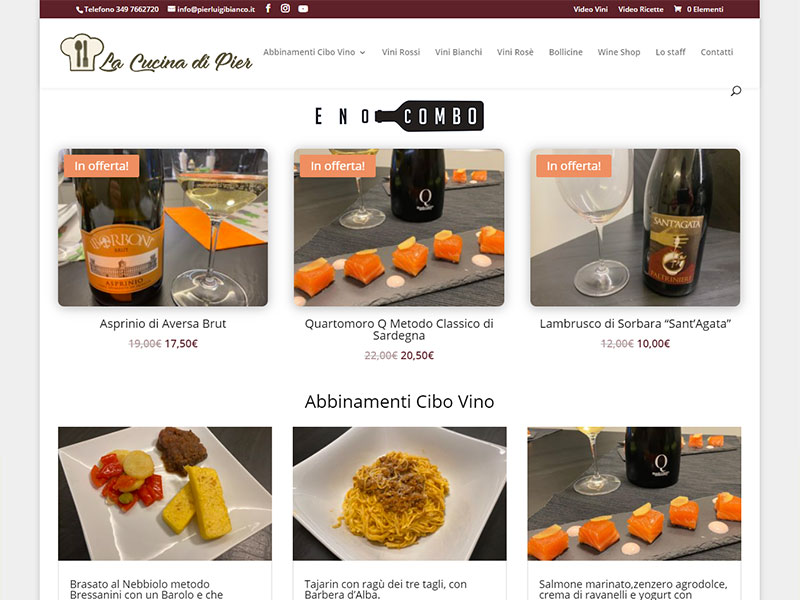
Task: Open the Facebook page icon
Action: pos(268,9)
